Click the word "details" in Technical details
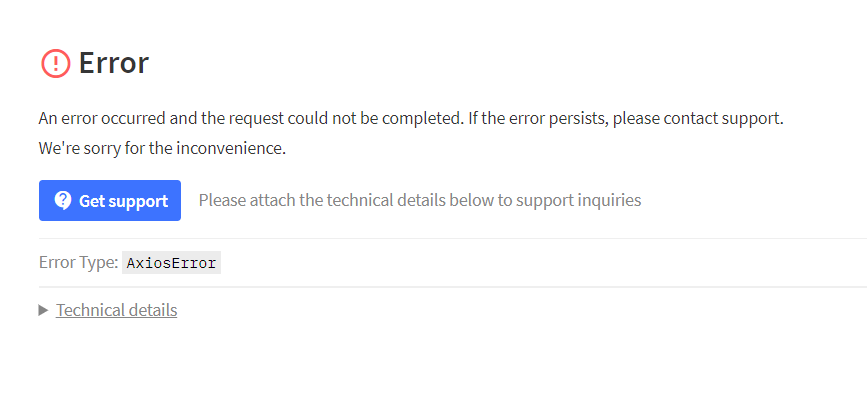 click(x=153, y=310)
